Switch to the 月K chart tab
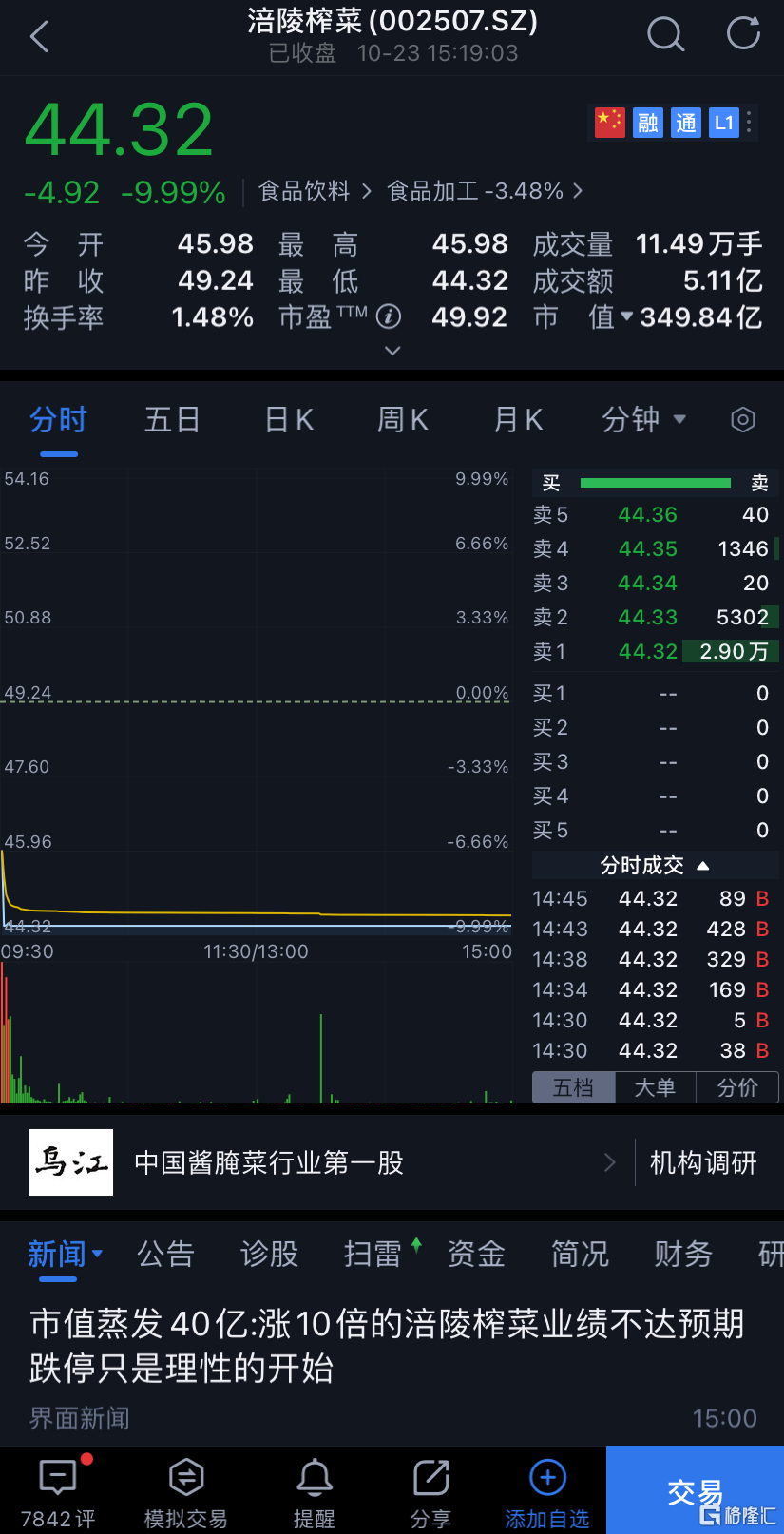Image resolution: width=784 pixels, height=1534 pixels. (519, 419)
